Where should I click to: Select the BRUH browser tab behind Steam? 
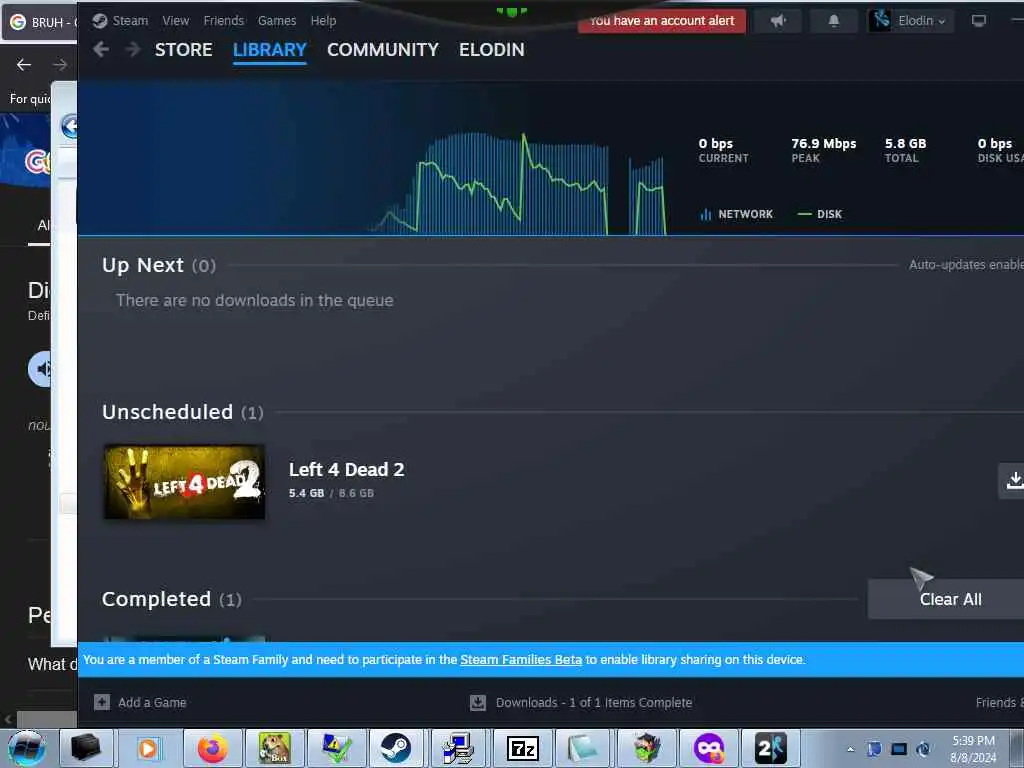pyautogui.click(x=39, y=22)
